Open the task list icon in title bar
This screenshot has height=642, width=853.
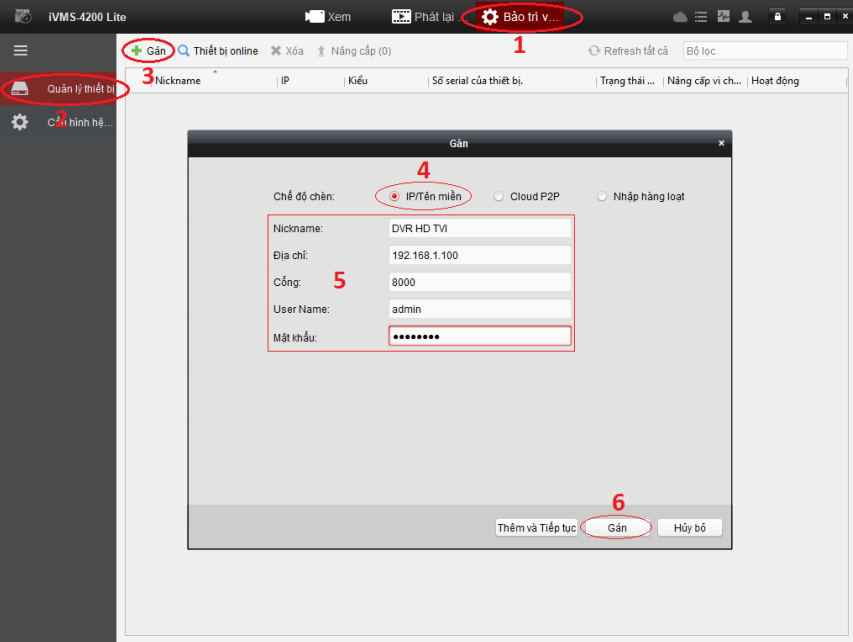(x=701, y=17)
